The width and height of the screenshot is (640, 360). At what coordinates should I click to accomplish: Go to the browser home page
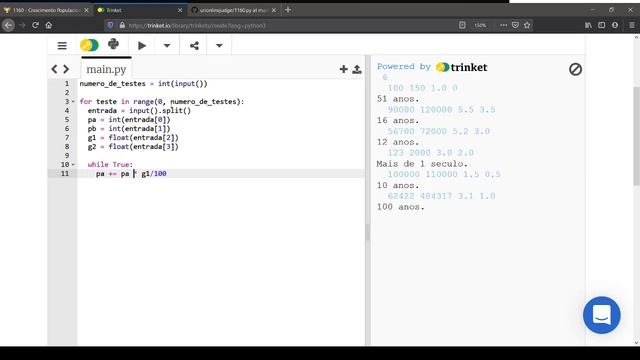(x=49, y=25)
